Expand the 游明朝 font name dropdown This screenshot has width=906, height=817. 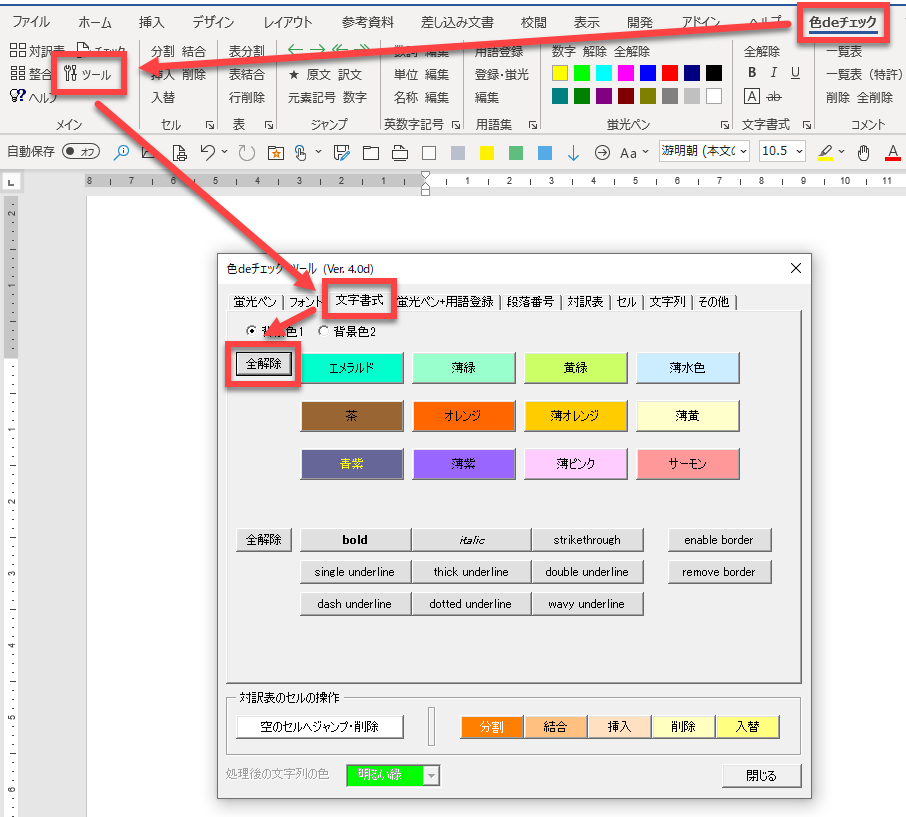741,152
